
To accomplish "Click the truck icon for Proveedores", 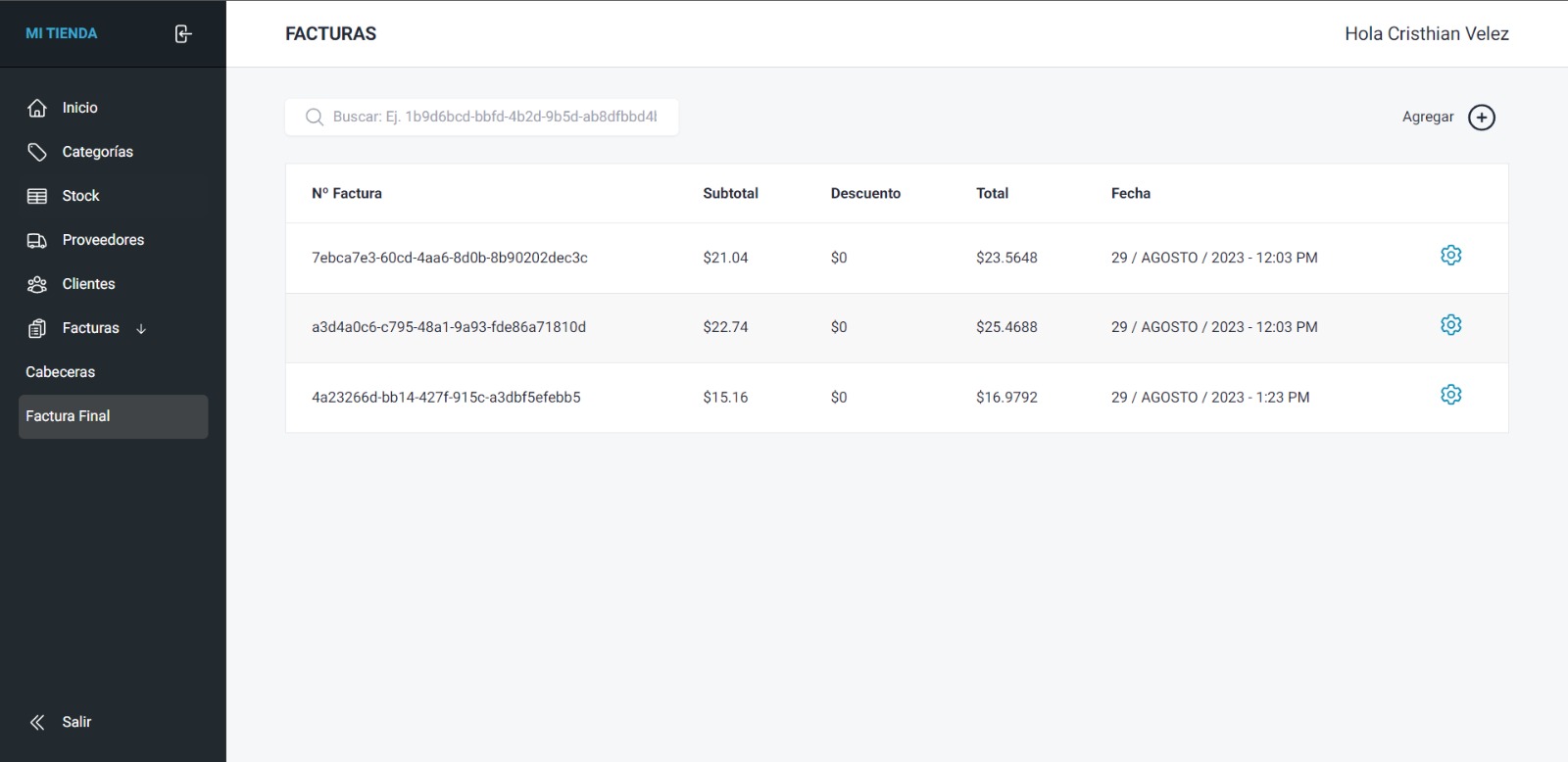I will (37, 240).
